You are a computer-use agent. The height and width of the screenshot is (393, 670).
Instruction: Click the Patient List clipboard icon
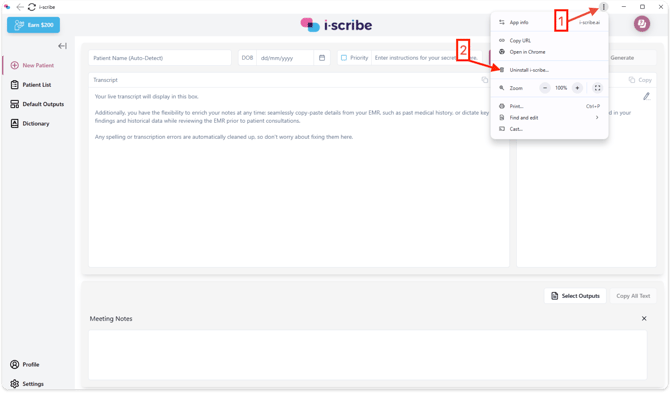coord(15,85)
